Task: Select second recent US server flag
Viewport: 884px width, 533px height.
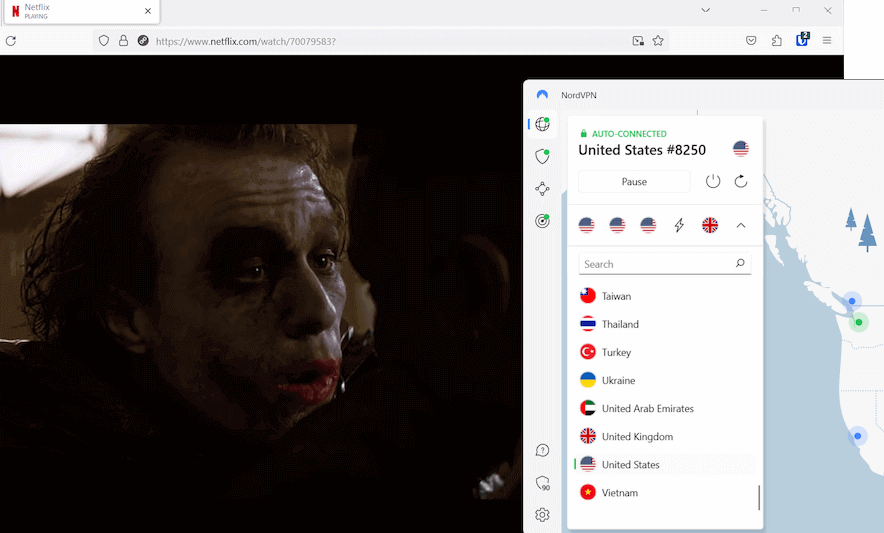Action: point(617,225)
